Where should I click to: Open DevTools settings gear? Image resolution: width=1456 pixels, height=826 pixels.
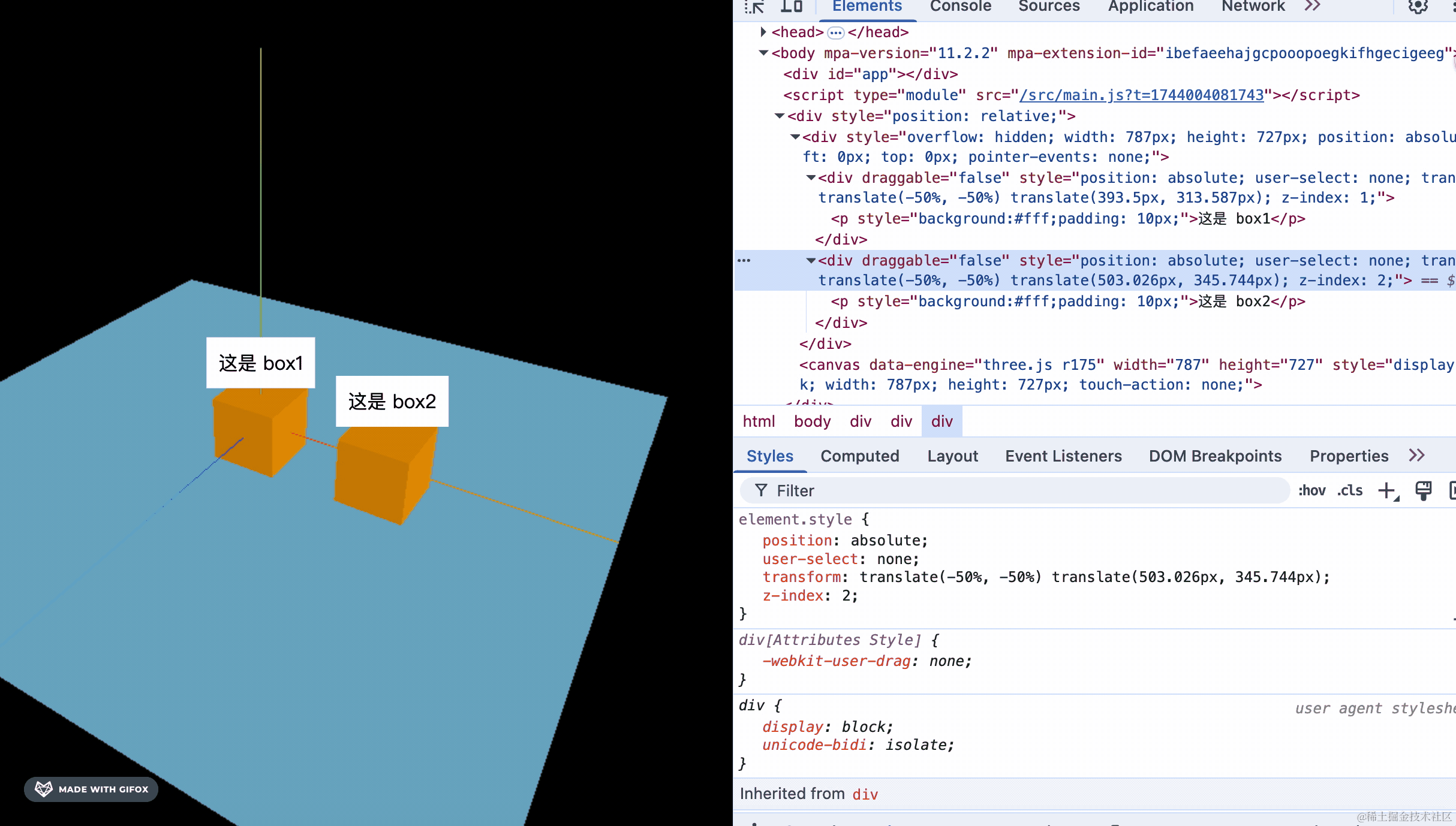click(1418, 7)
